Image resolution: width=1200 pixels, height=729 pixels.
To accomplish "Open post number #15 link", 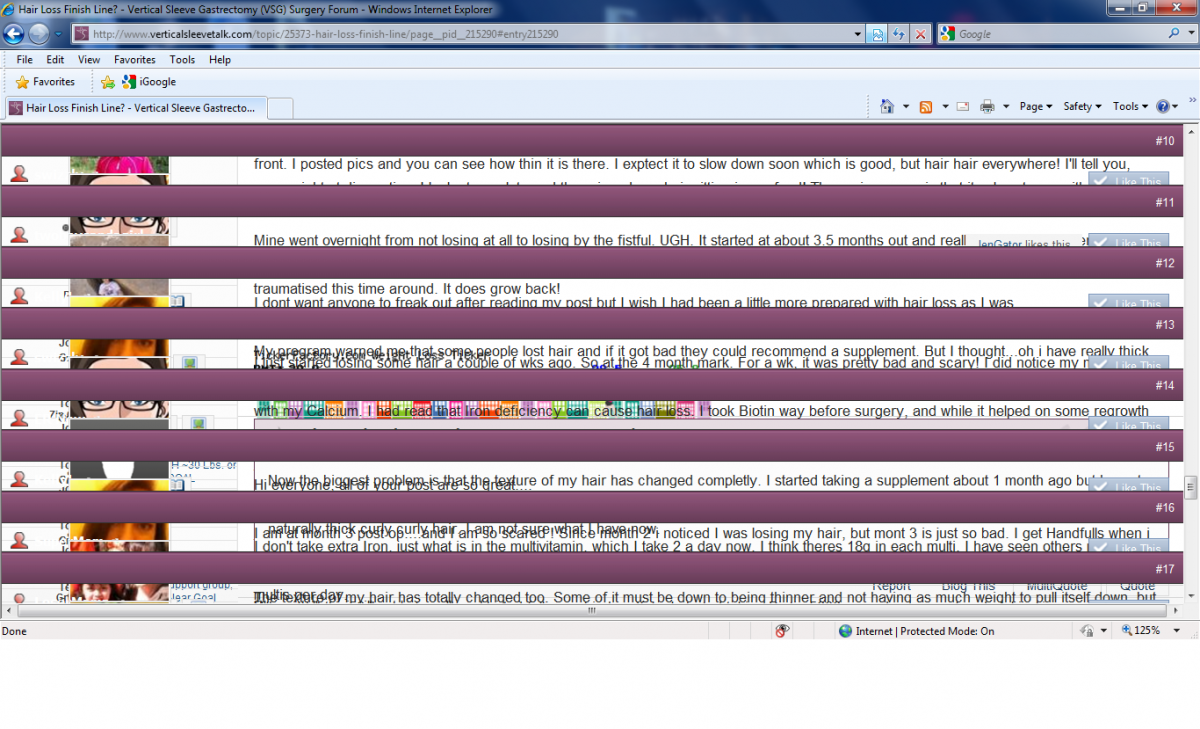I will click(x=1164, y=447).
